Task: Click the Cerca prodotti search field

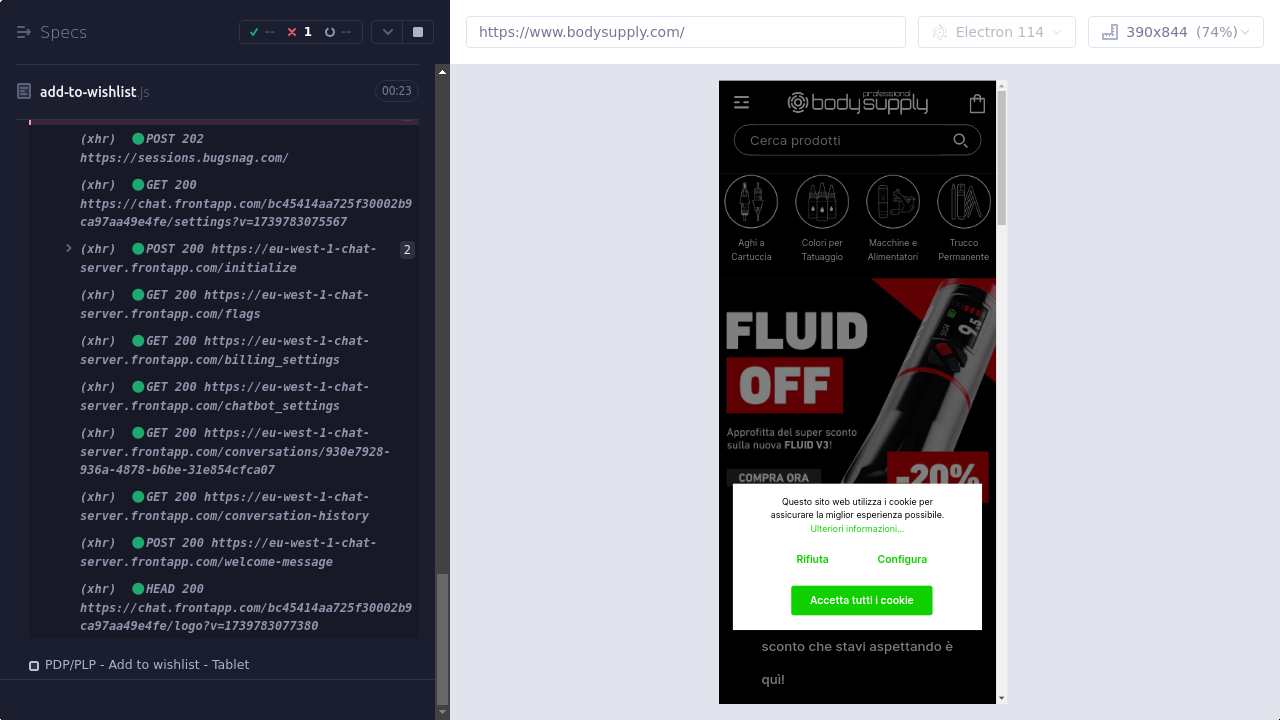Action: [x=840, y=141]
